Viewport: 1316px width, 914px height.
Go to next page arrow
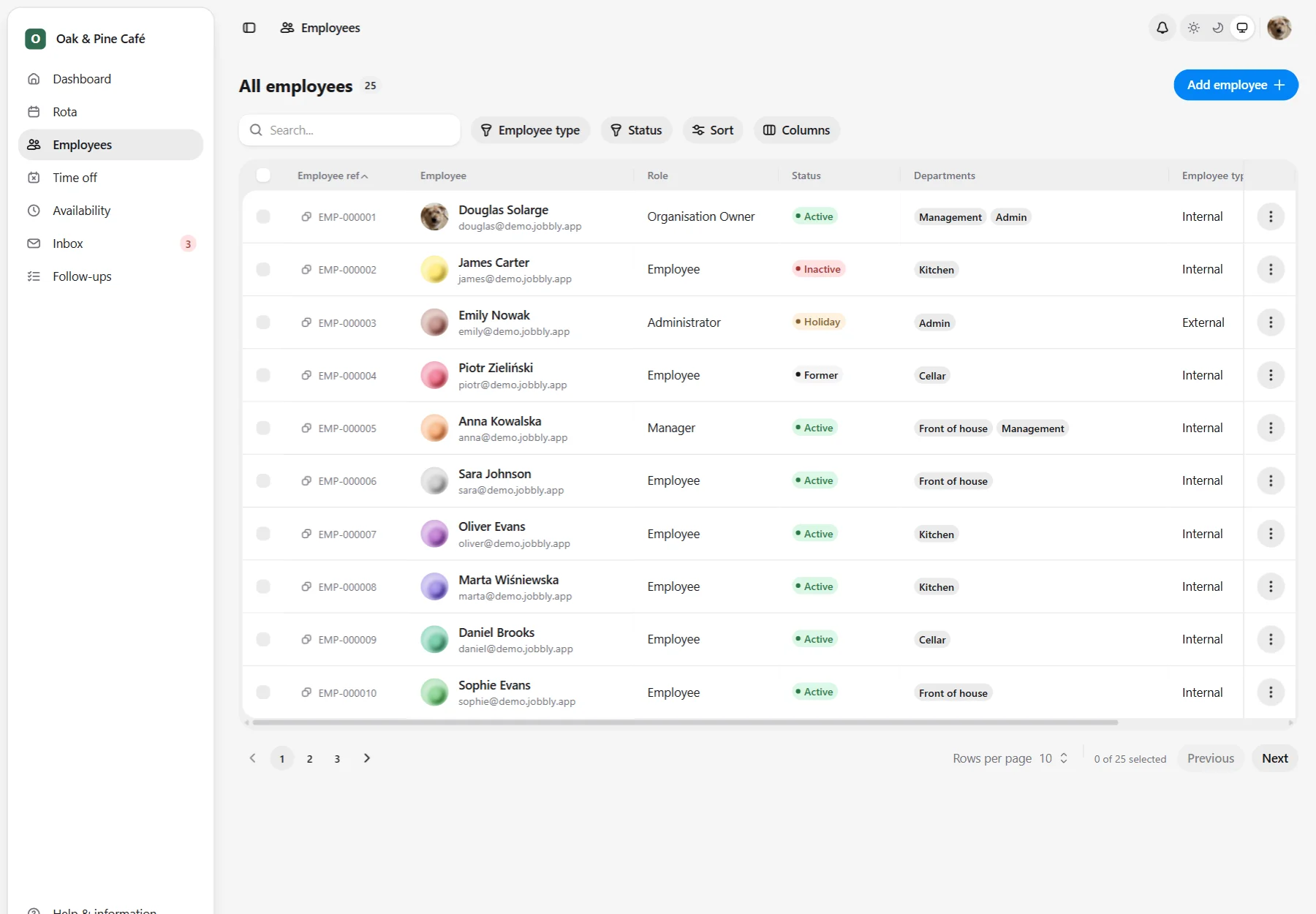(x=367, y=758)
